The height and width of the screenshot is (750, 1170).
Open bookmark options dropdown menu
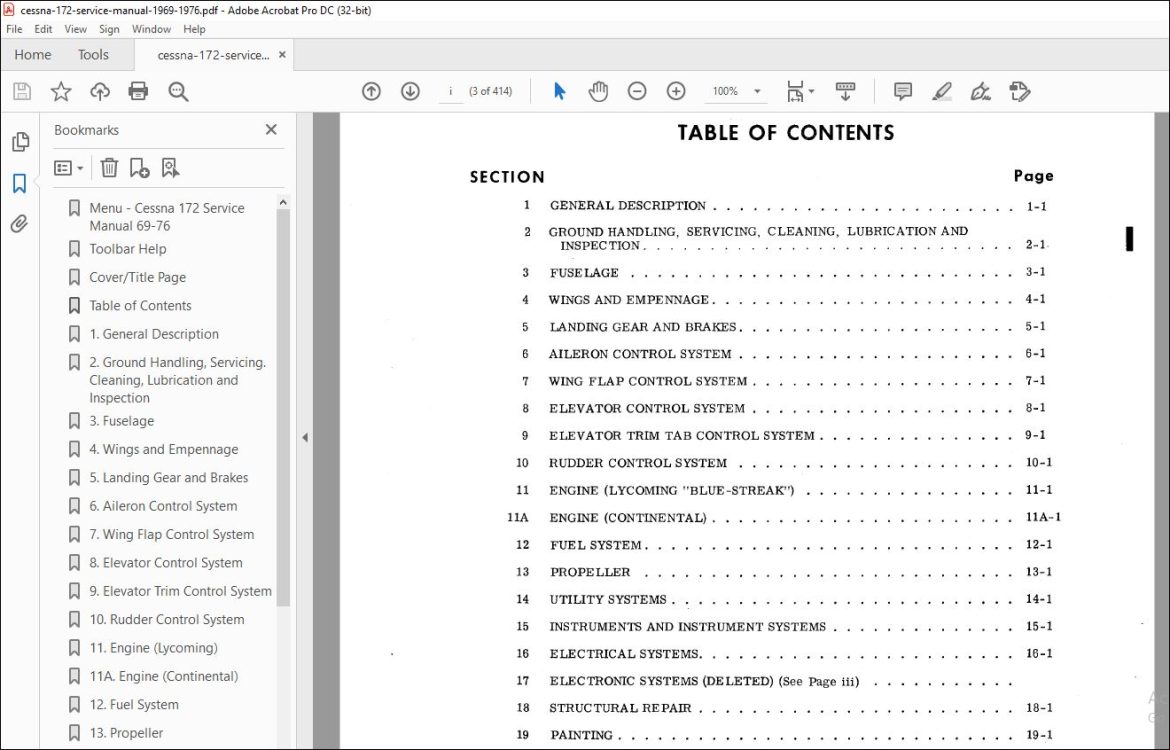(x=68, y=167)
